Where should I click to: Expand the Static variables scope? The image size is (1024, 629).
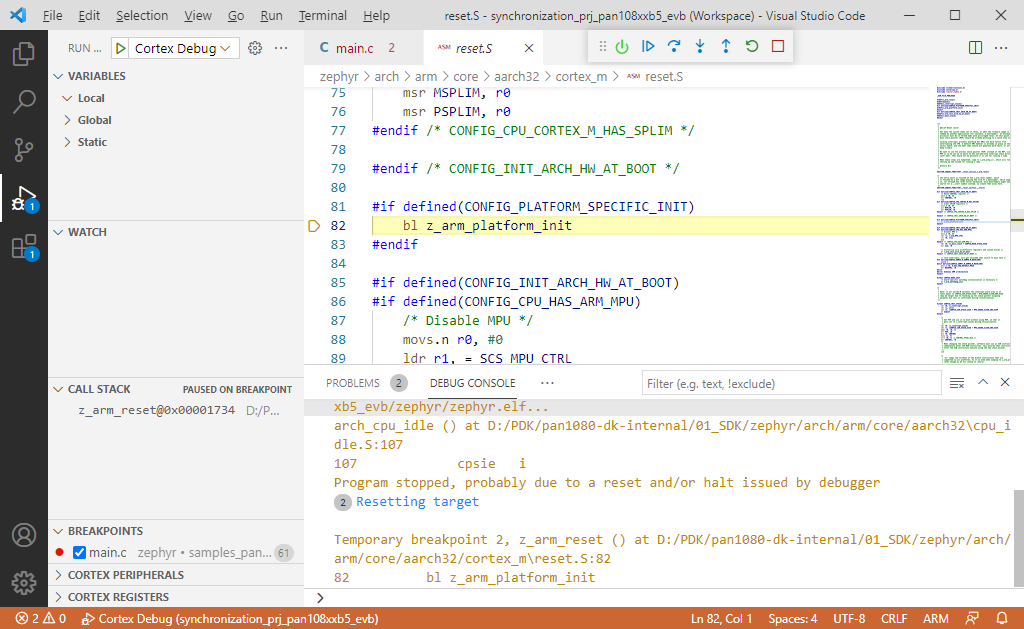85,142
